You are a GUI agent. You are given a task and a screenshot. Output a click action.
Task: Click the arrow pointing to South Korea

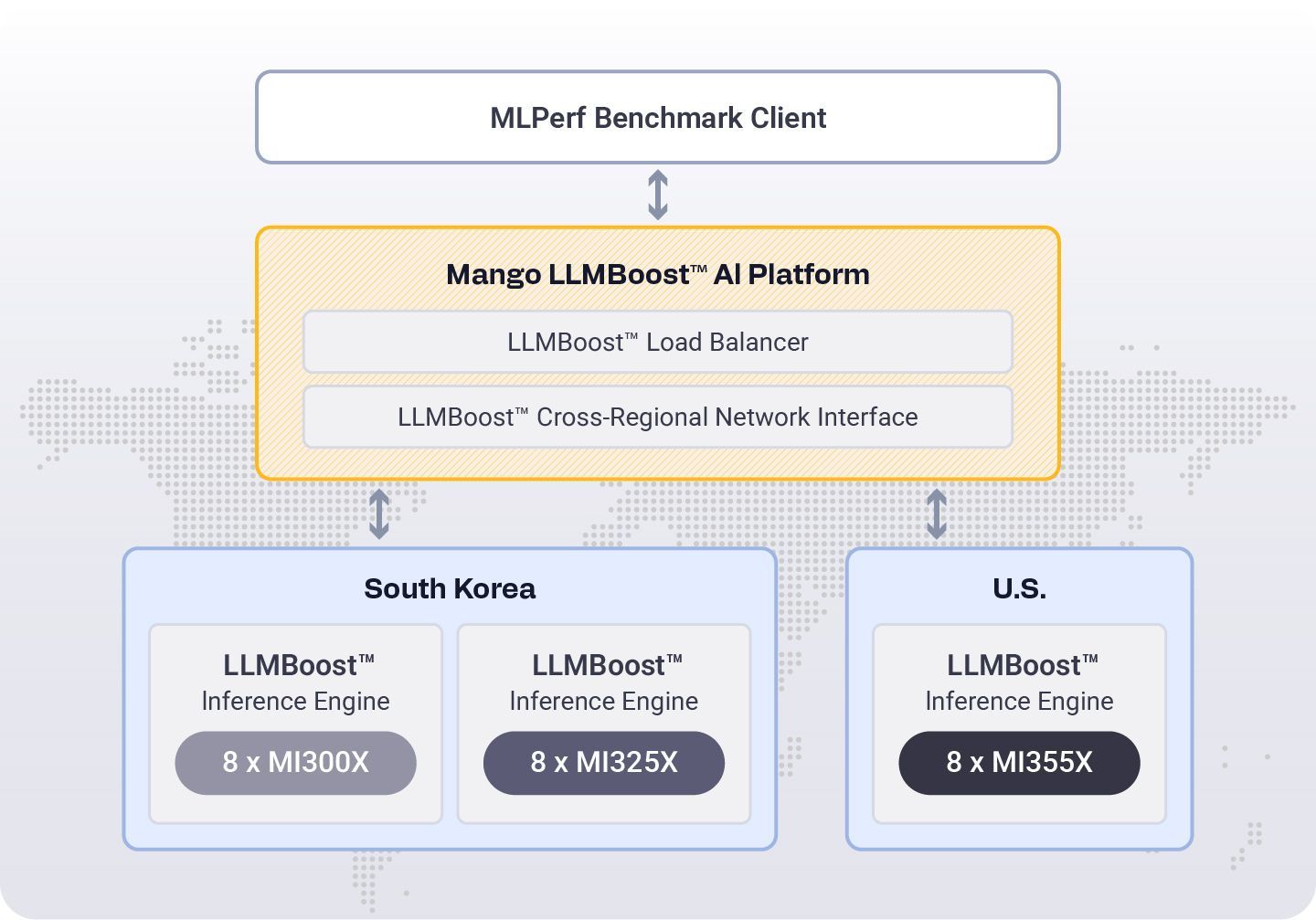379,513
